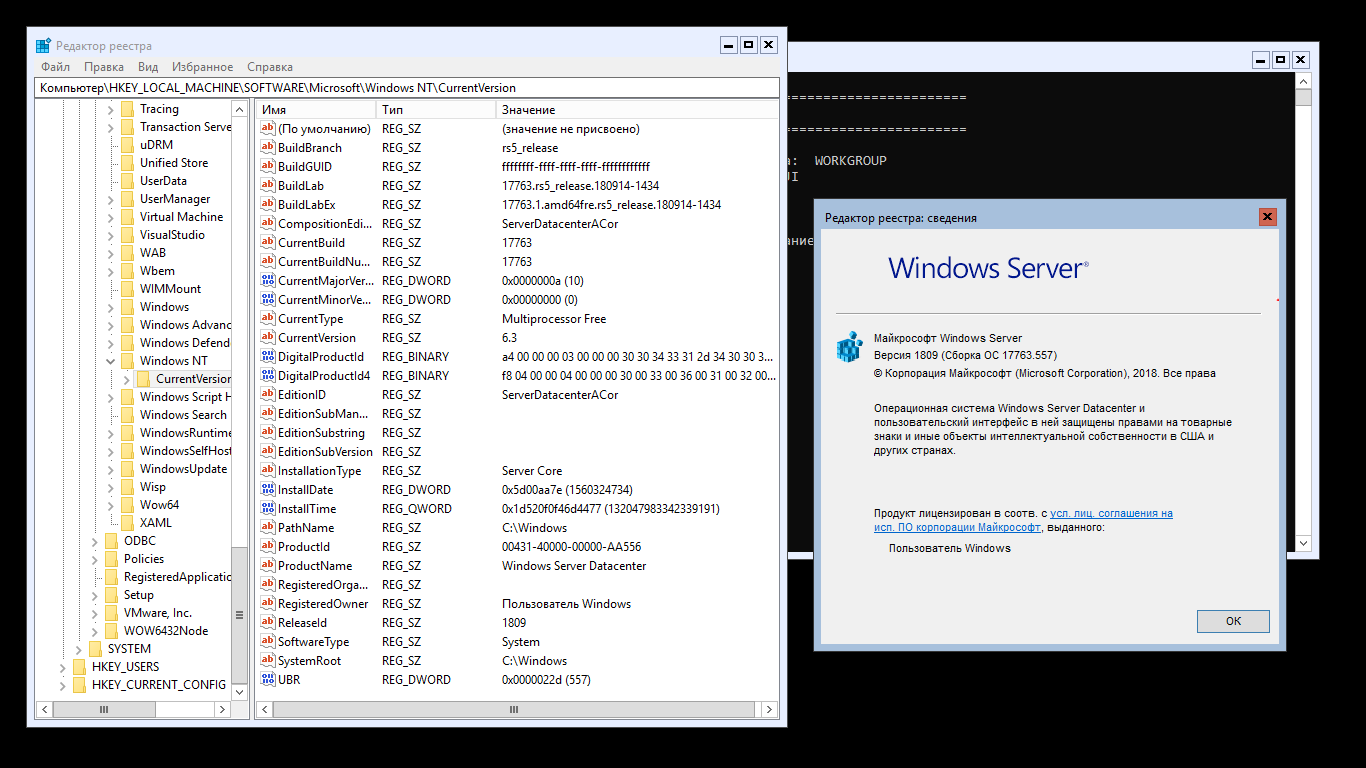Screen dimensions: 1366x768
Task: Close the Windows Server info dialog
Action: click(1267, 217)
